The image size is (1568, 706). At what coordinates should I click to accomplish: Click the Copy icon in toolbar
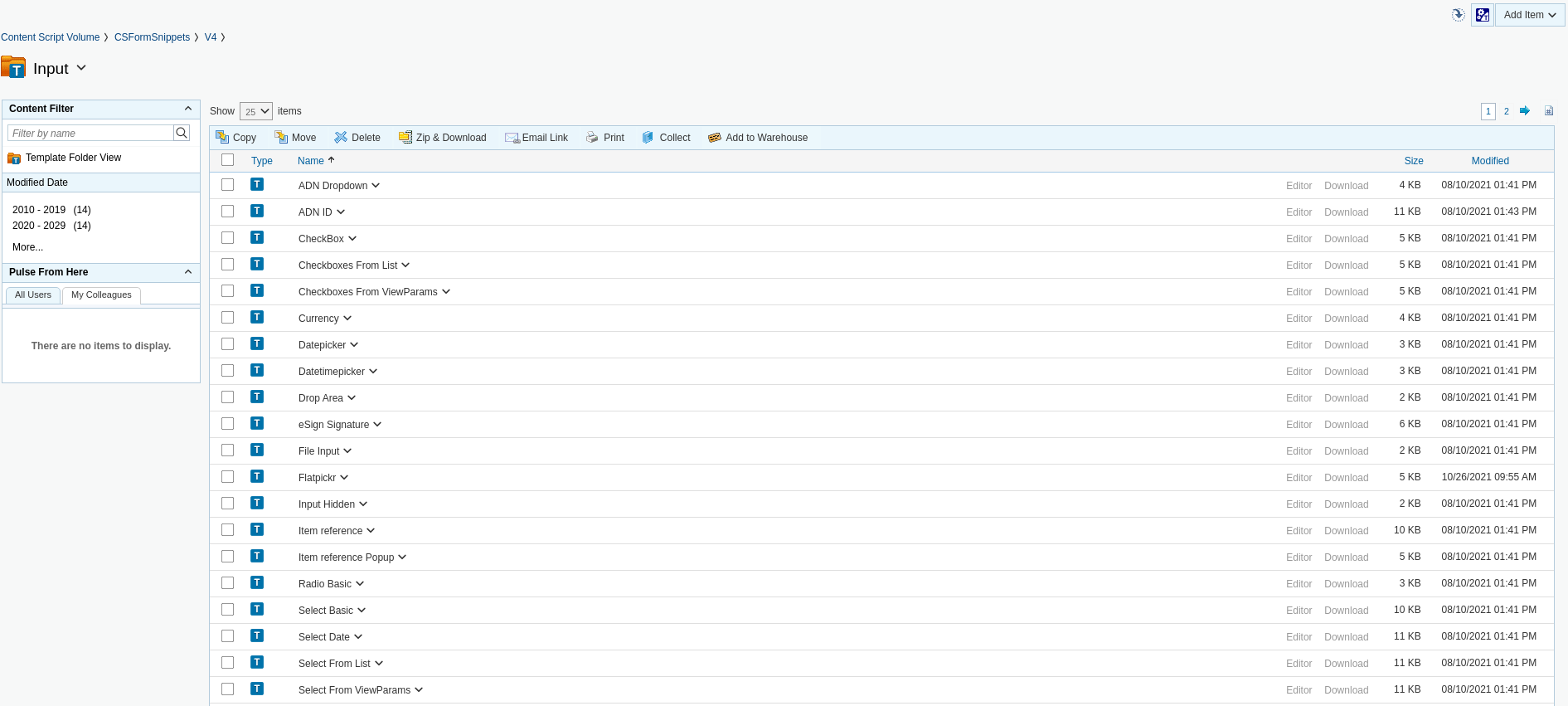tap(222, 138)
